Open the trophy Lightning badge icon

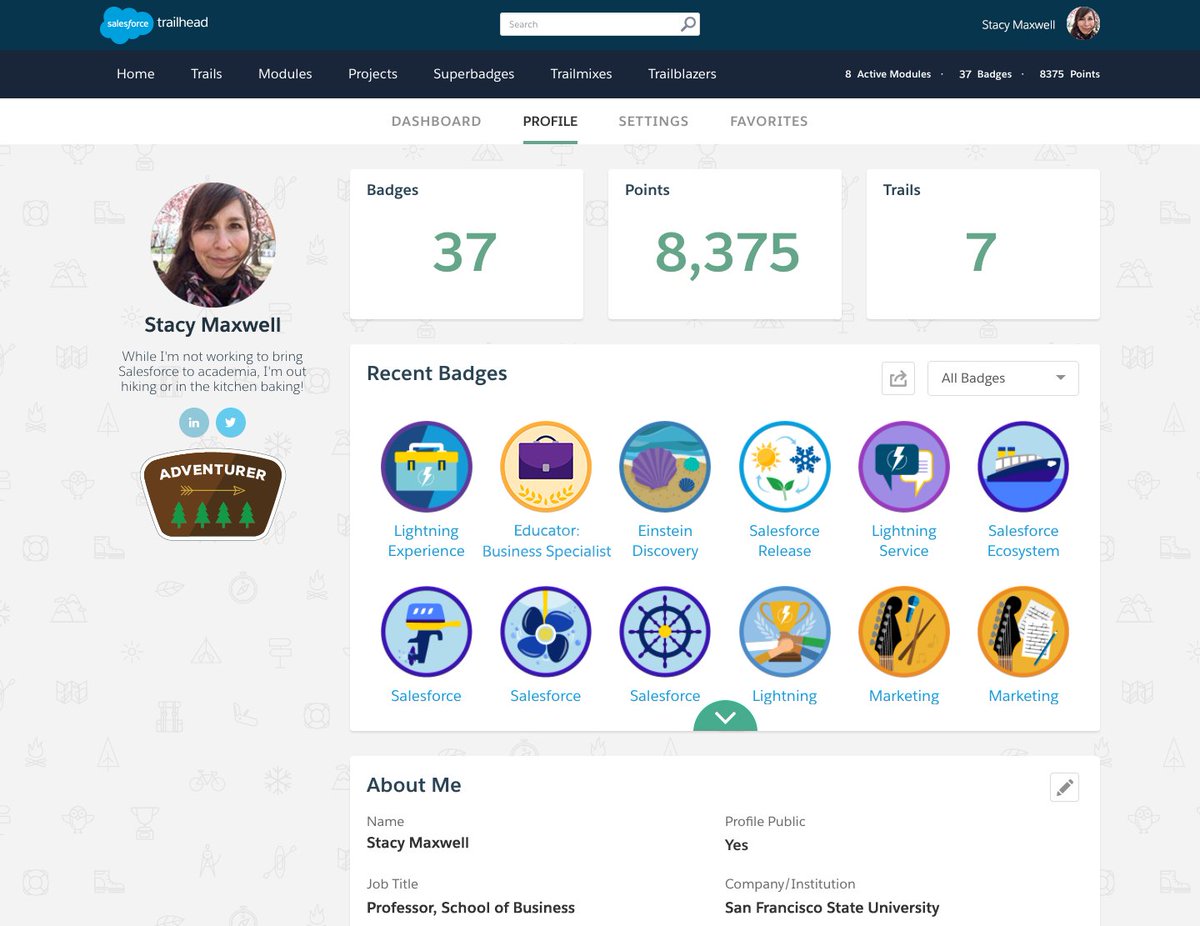[x=785, y=632]
